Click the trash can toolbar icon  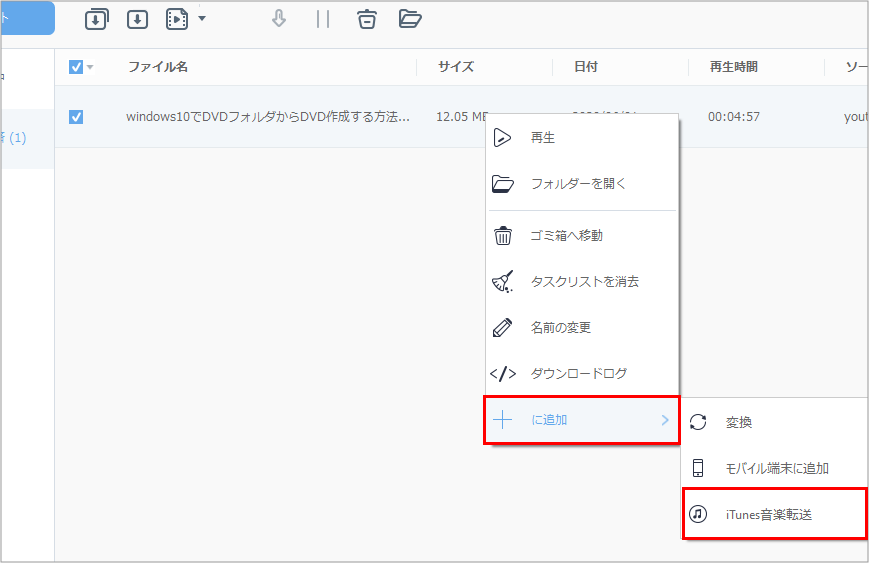tap(367, 19)
